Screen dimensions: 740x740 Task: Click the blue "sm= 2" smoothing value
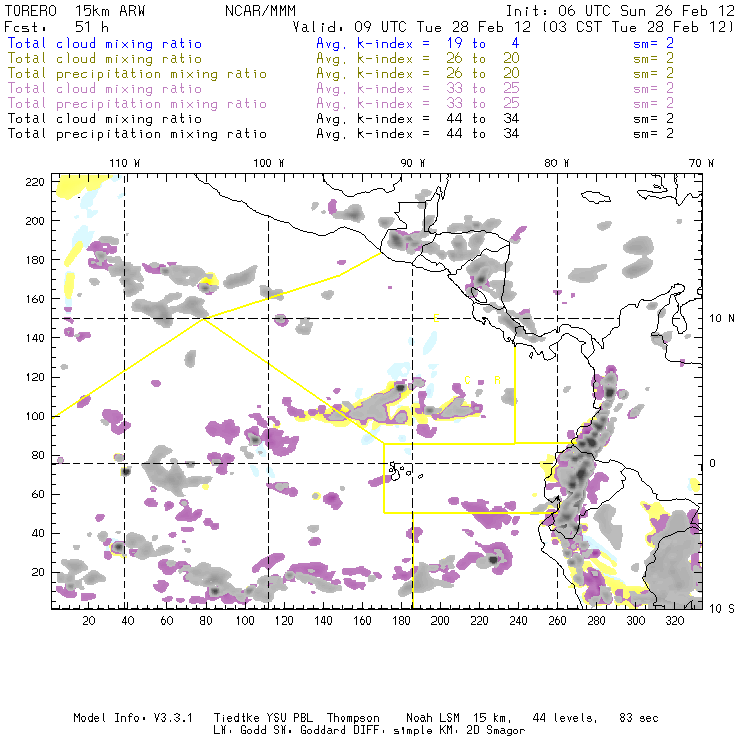tap(653, 43)
